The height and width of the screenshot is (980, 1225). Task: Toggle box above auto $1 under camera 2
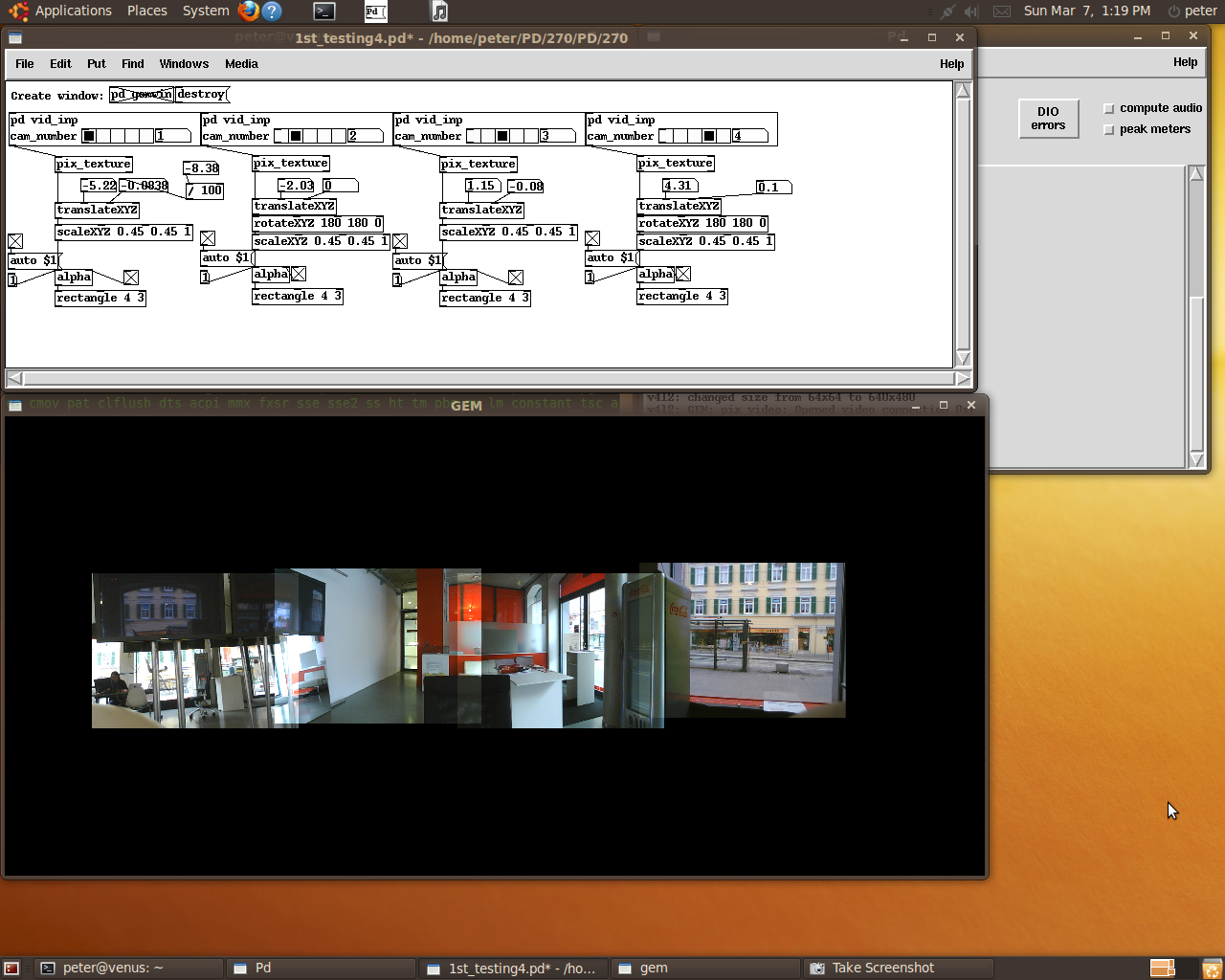pyautogui.click(x=208, y=238)
